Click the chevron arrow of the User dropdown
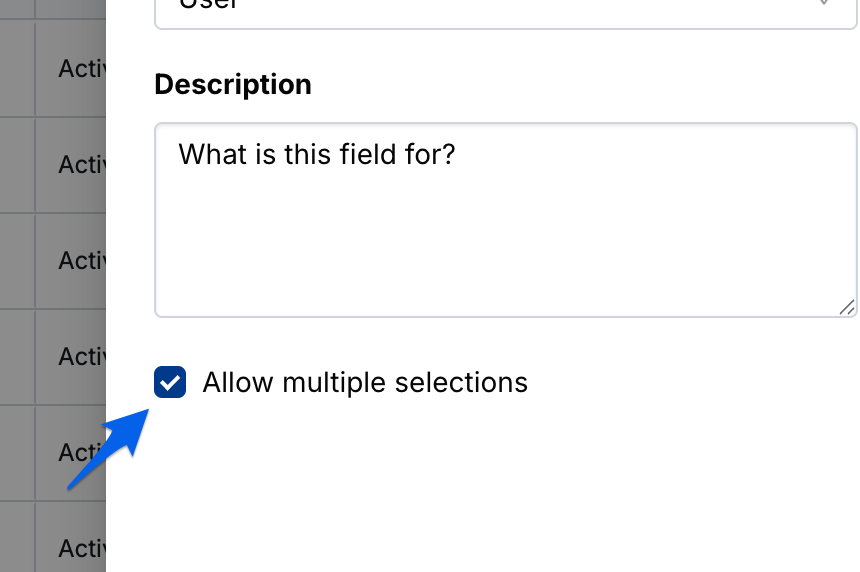Screen dimensions: 860x572 [824, 5]
